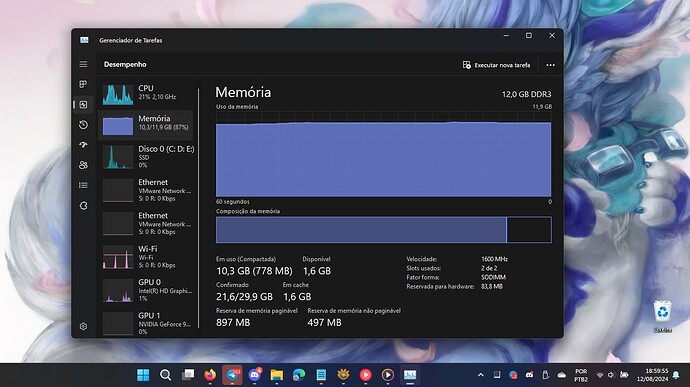
Task: Click the USB device tray icon
Action: (x=546, y=375)
